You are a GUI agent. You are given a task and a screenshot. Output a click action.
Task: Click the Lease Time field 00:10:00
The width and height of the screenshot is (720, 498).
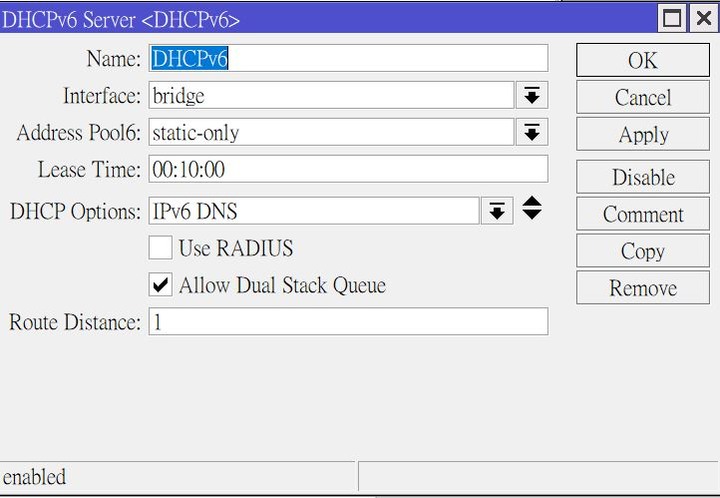click(348, 169)
